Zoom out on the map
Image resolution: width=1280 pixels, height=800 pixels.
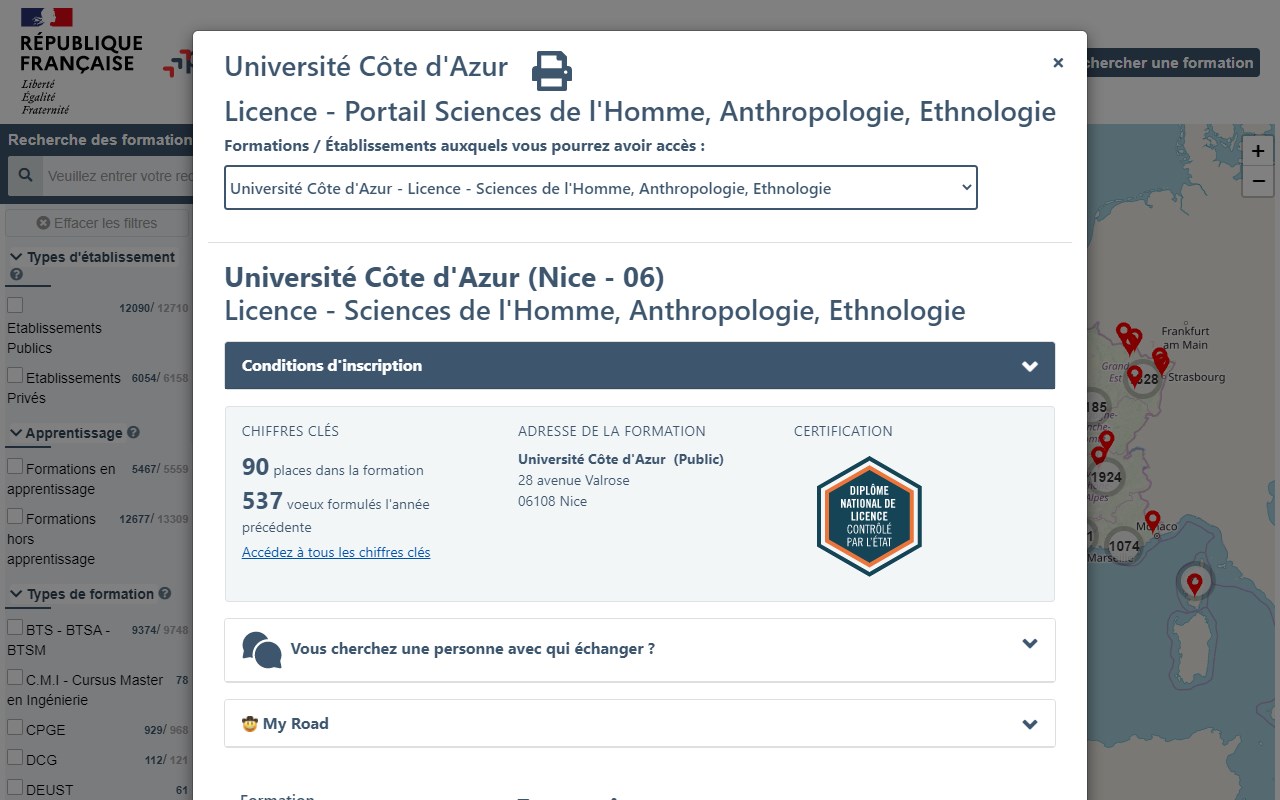1257,182
